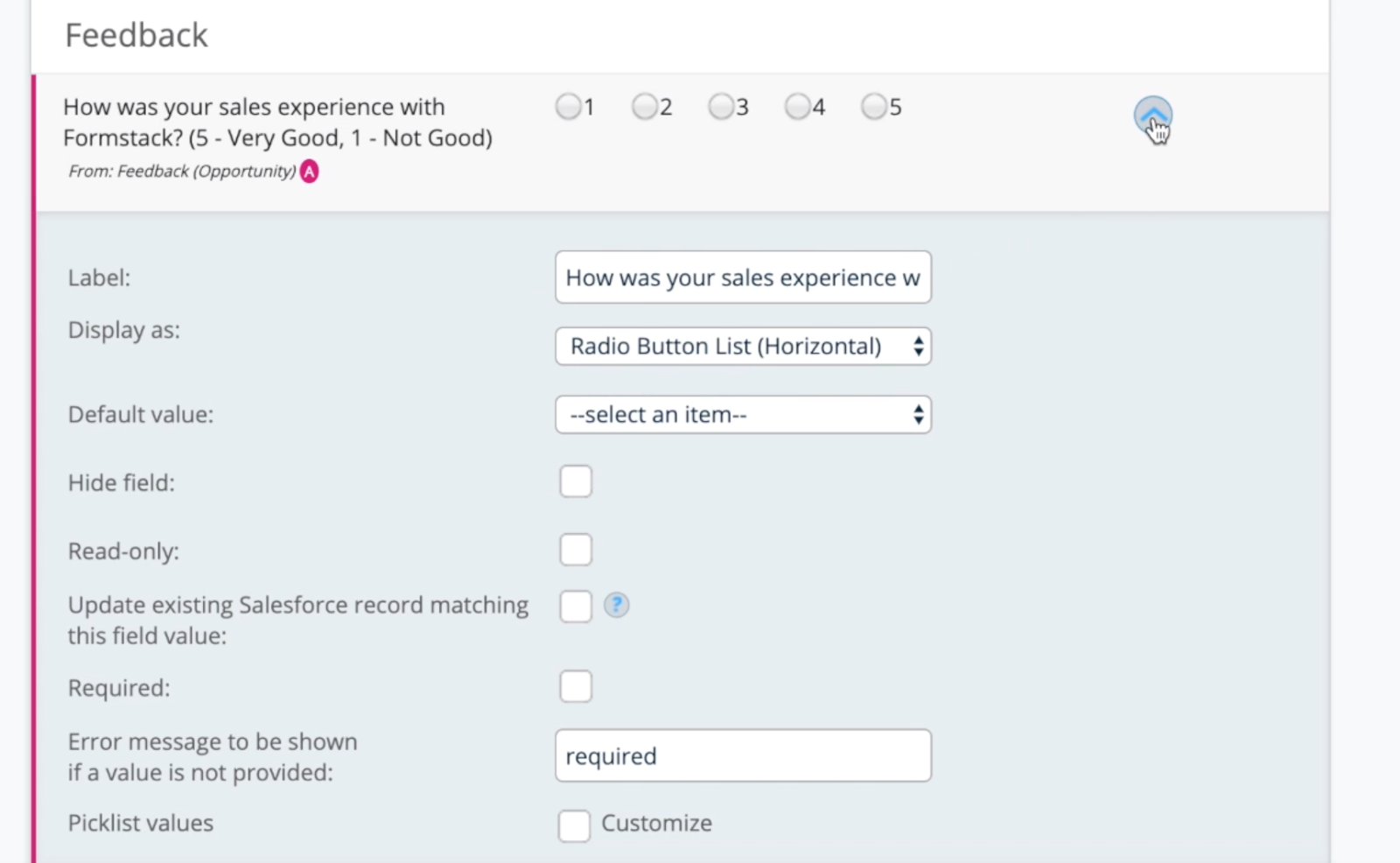Select radio button 4

pos(797,107)
